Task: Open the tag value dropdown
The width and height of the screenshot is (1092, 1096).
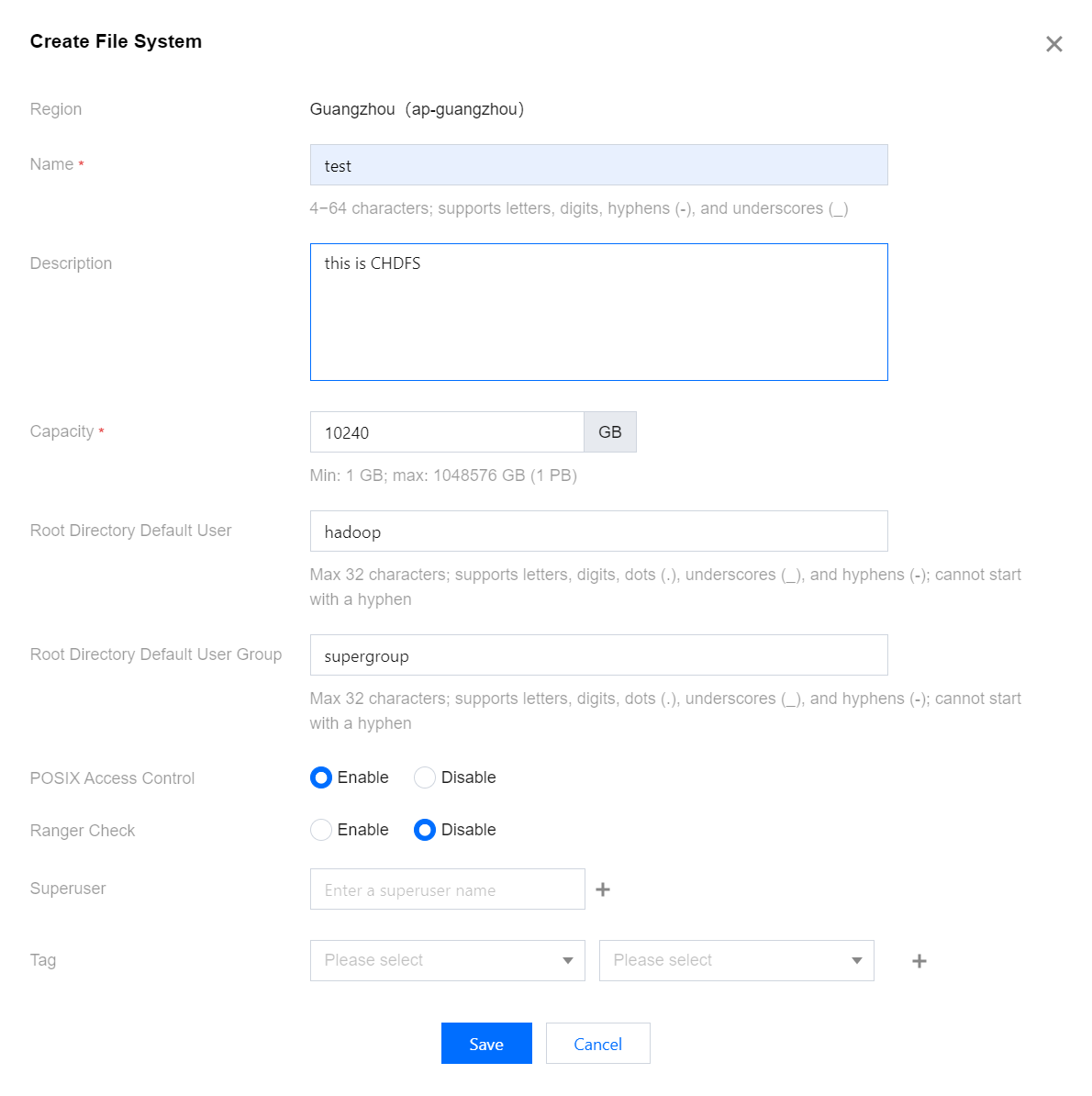Action: (736, 960)
